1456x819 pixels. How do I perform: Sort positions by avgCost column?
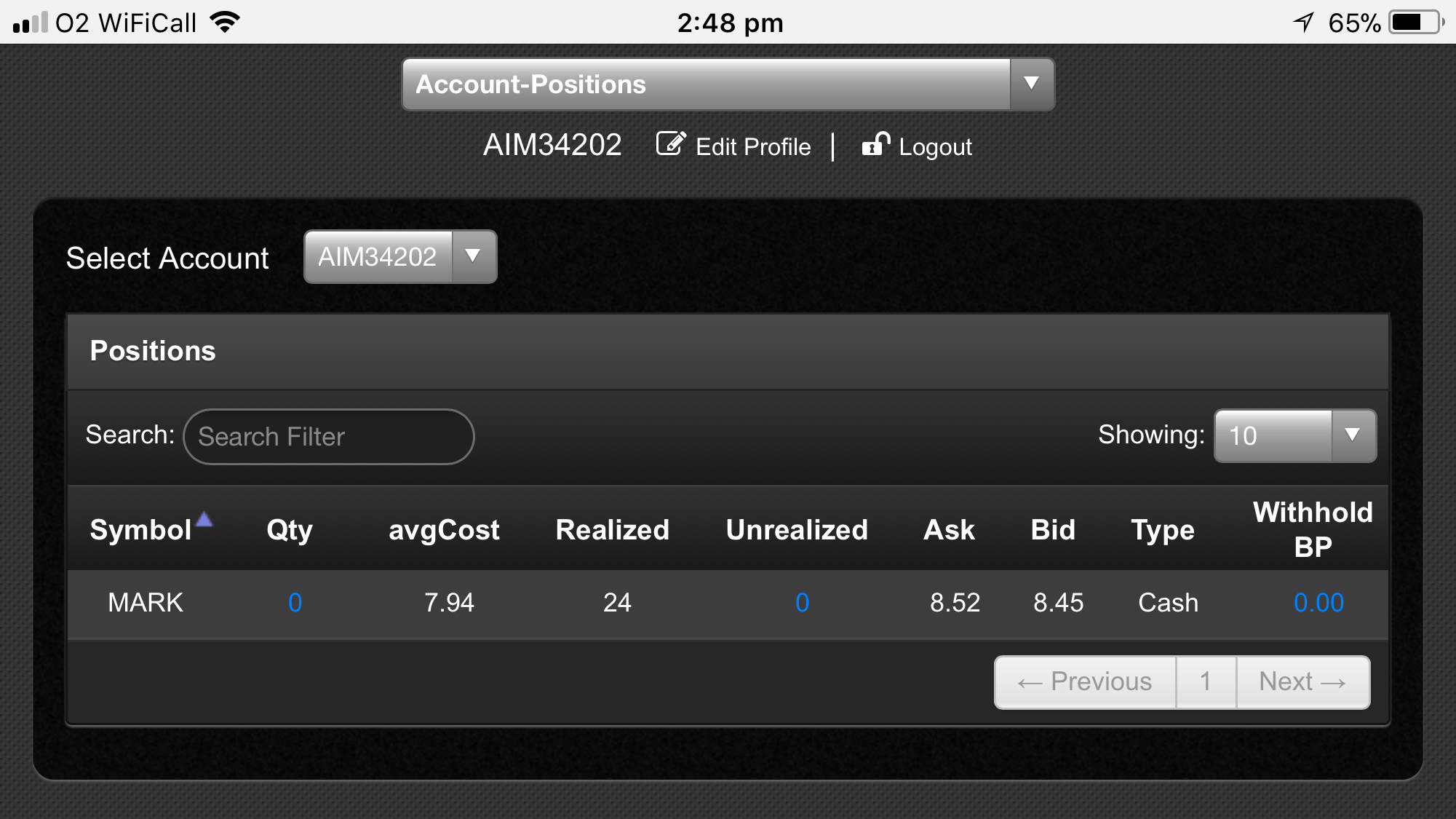tap(444, 530)
